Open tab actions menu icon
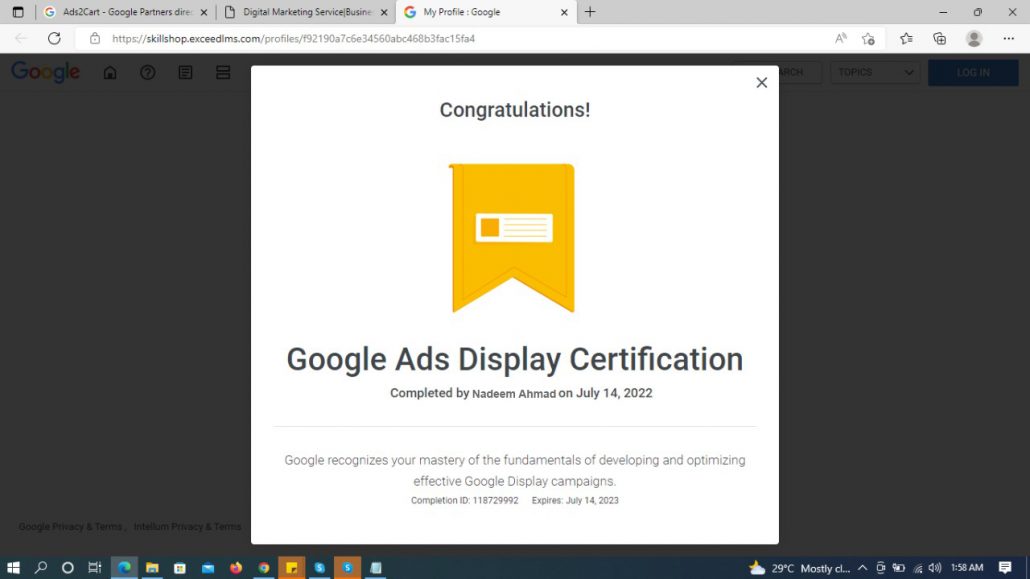This screenshot has width=1030, height=579. (18, 12)
